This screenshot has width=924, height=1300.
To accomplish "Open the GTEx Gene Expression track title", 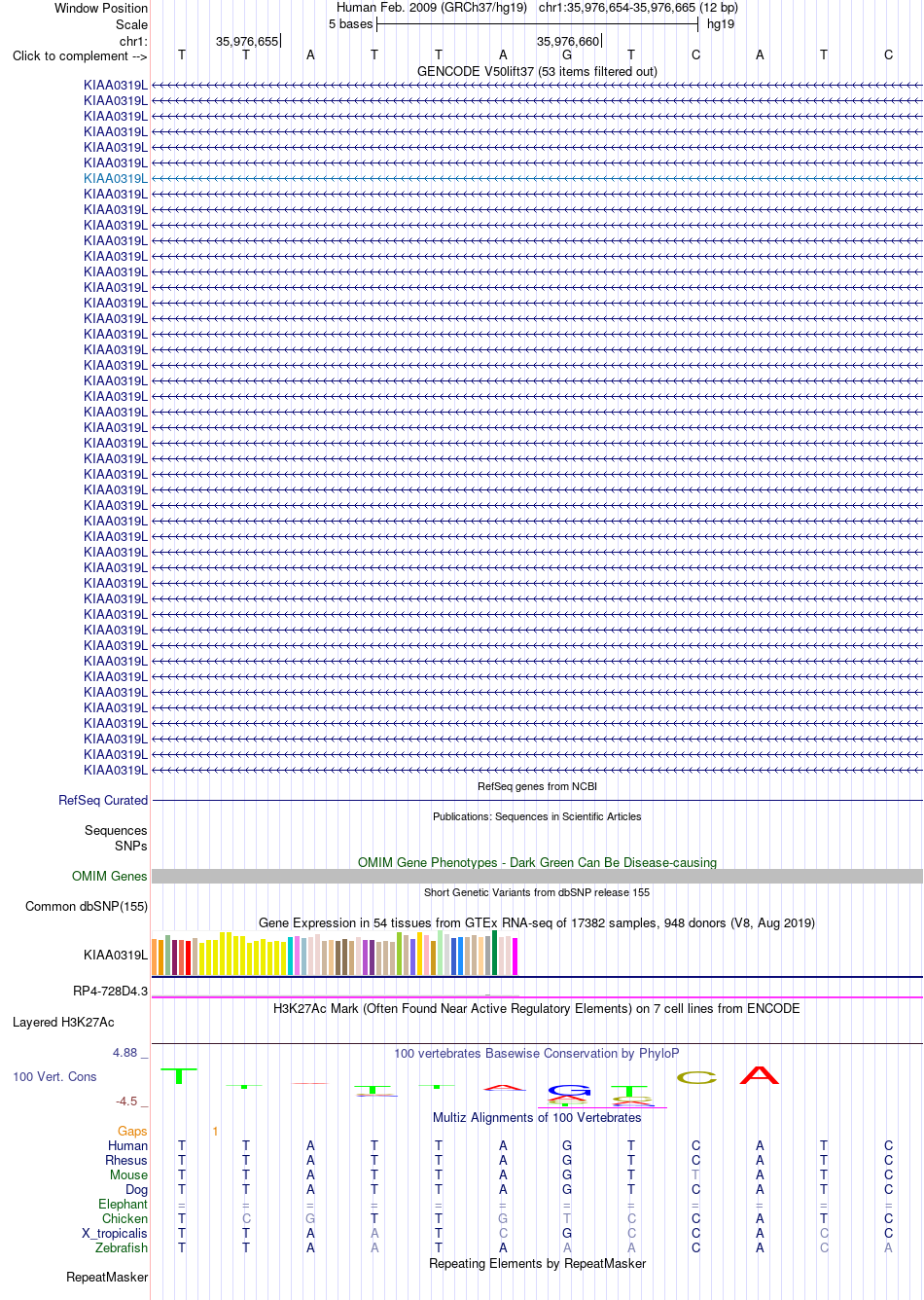I will pos(537,922).
